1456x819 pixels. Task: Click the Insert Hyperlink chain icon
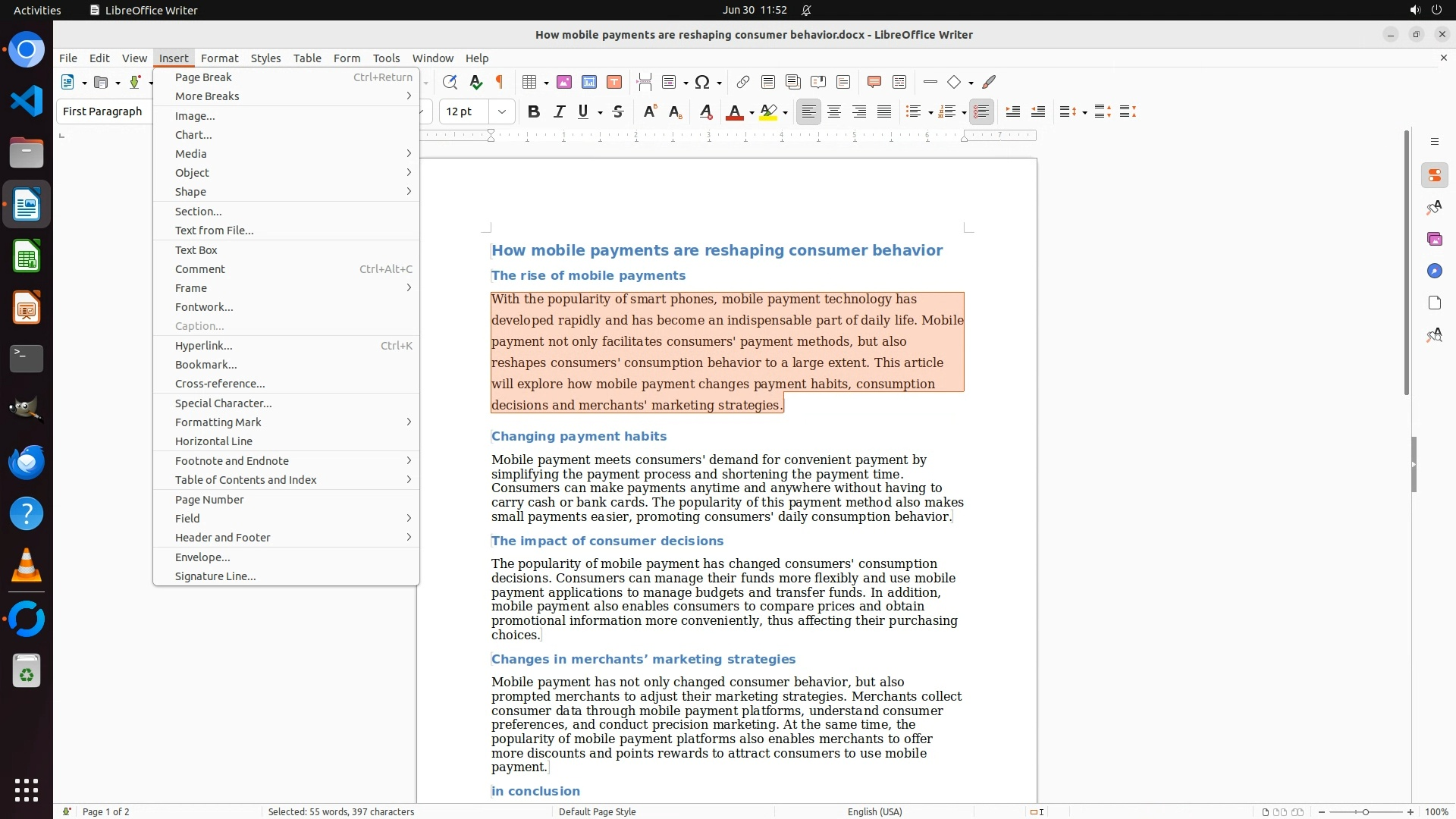743,83
